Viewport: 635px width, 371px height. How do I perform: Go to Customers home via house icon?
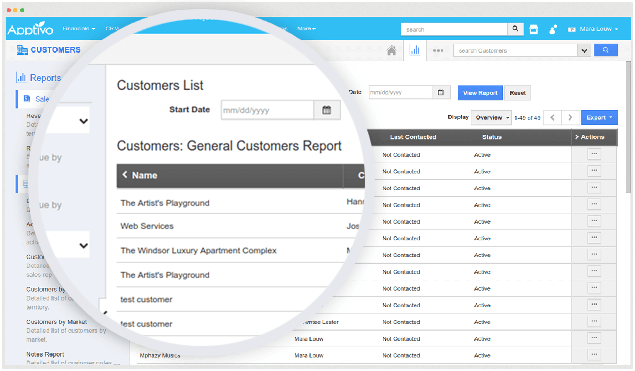tap(391, 51)
